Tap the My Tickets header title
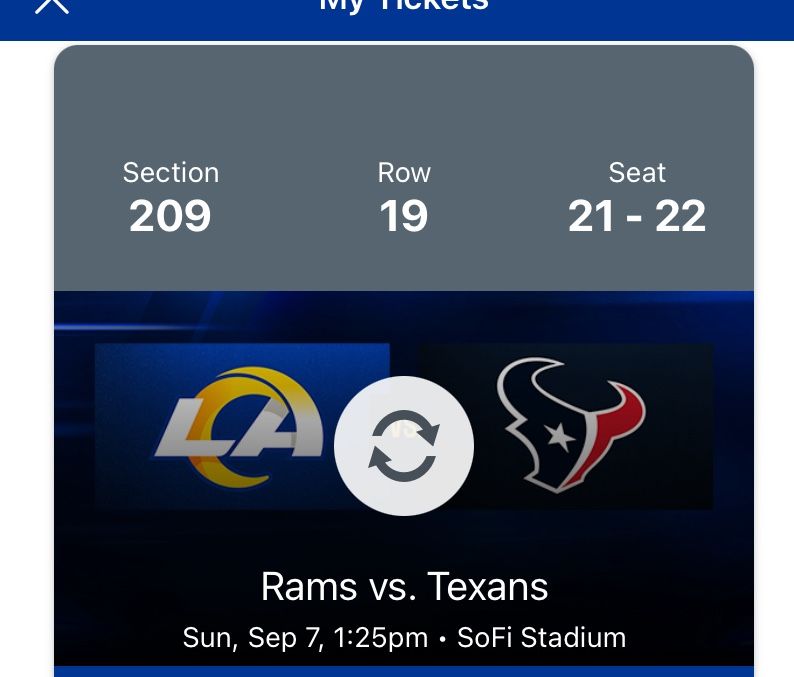Viewport: 794px width, 677px height. coord(404,6)
